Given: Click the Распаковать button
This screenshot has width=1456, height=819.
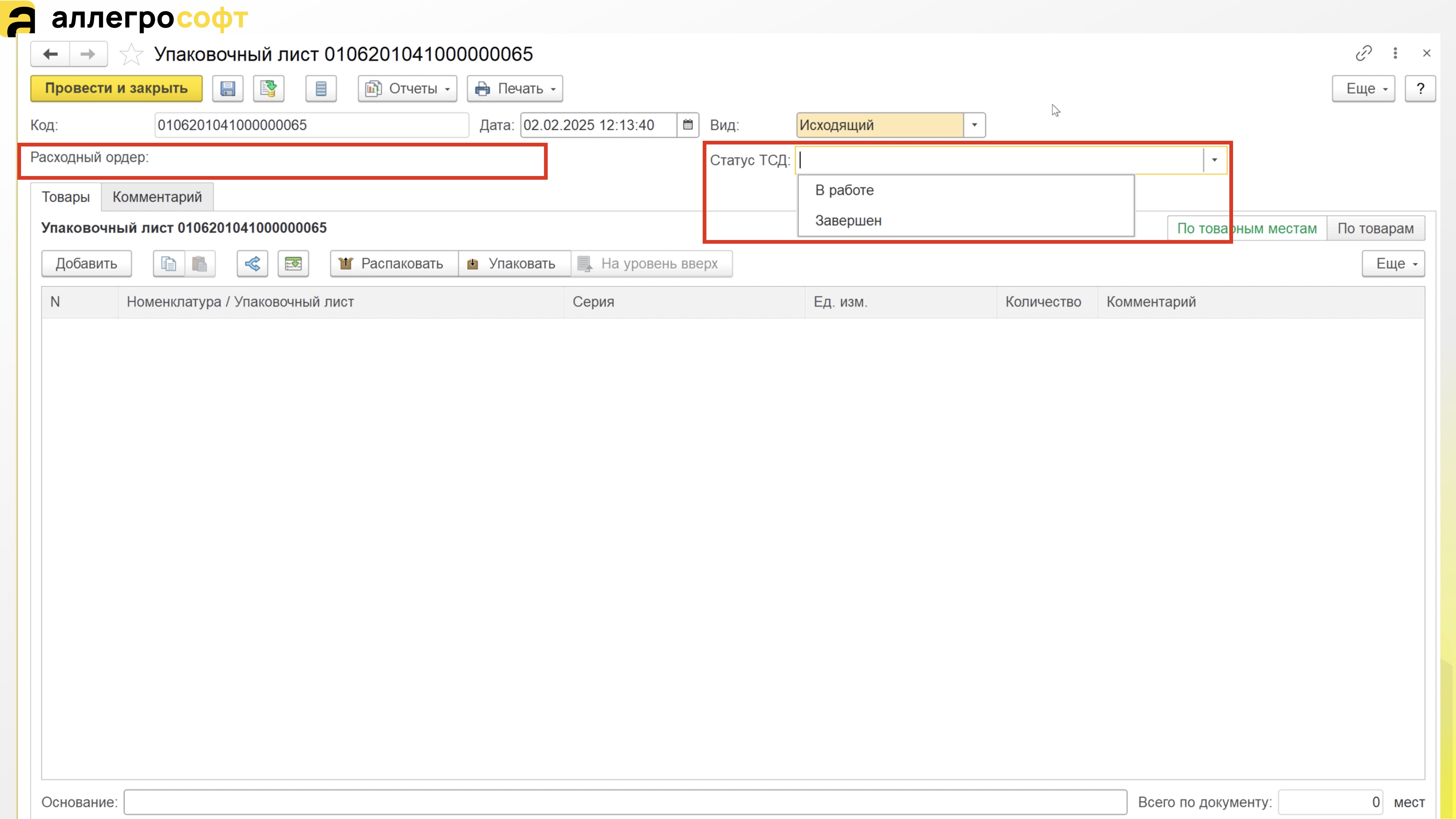Looking at the screenshot, I should click(394, 264).
